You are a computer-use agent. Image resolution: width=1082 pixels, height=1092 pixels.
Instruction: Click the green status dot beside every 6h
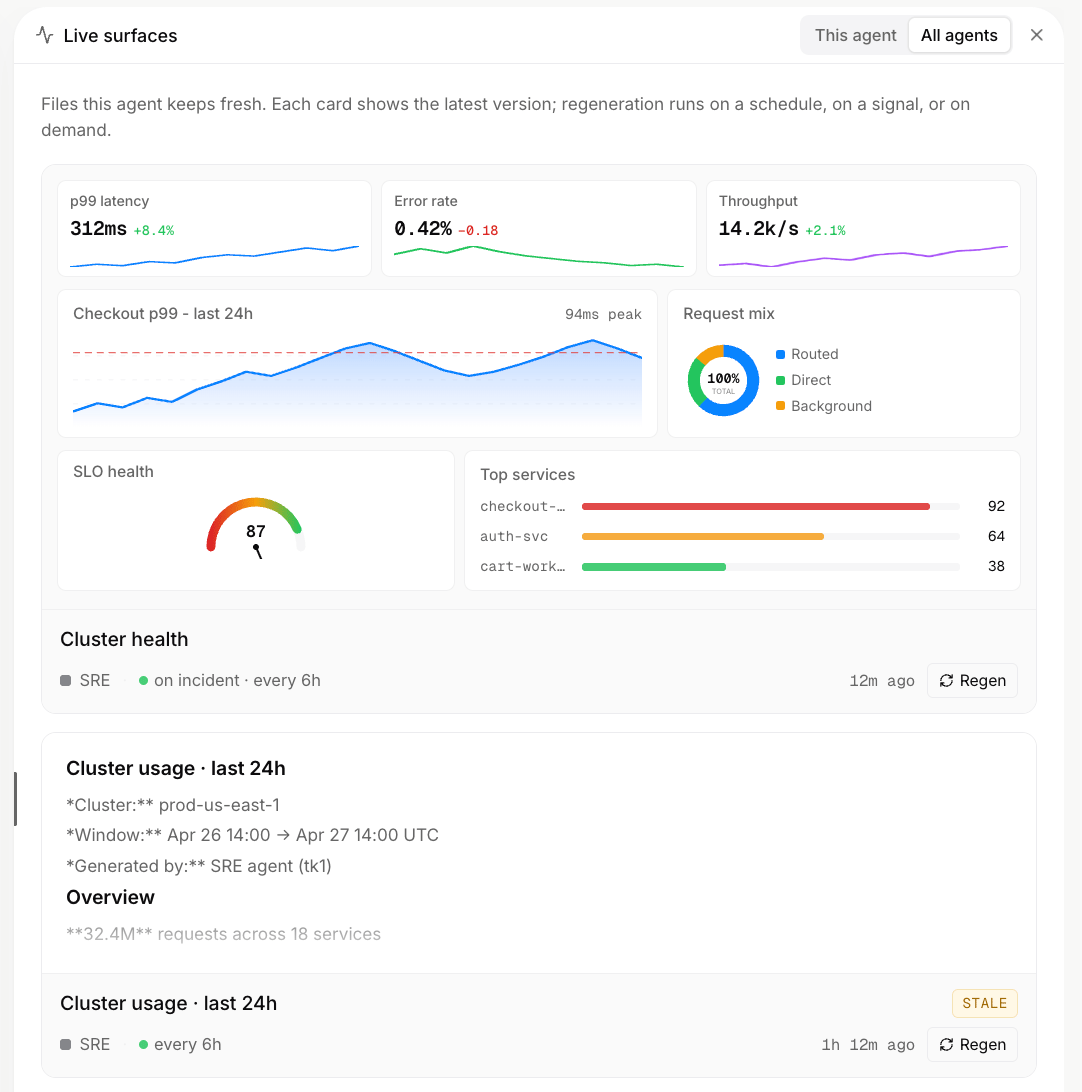point(143,1045)
